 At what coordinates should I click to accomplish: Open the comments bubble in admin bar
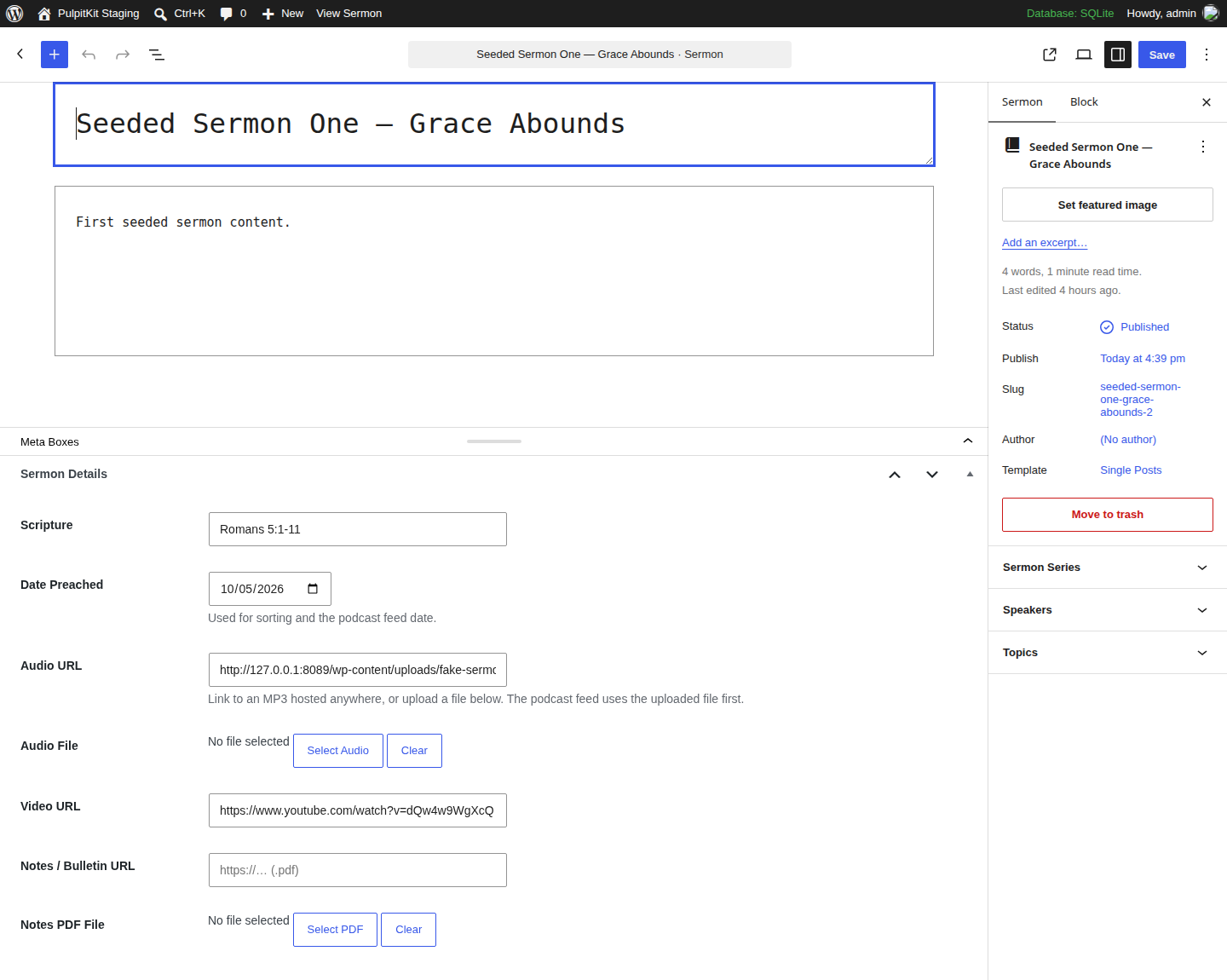233,14
